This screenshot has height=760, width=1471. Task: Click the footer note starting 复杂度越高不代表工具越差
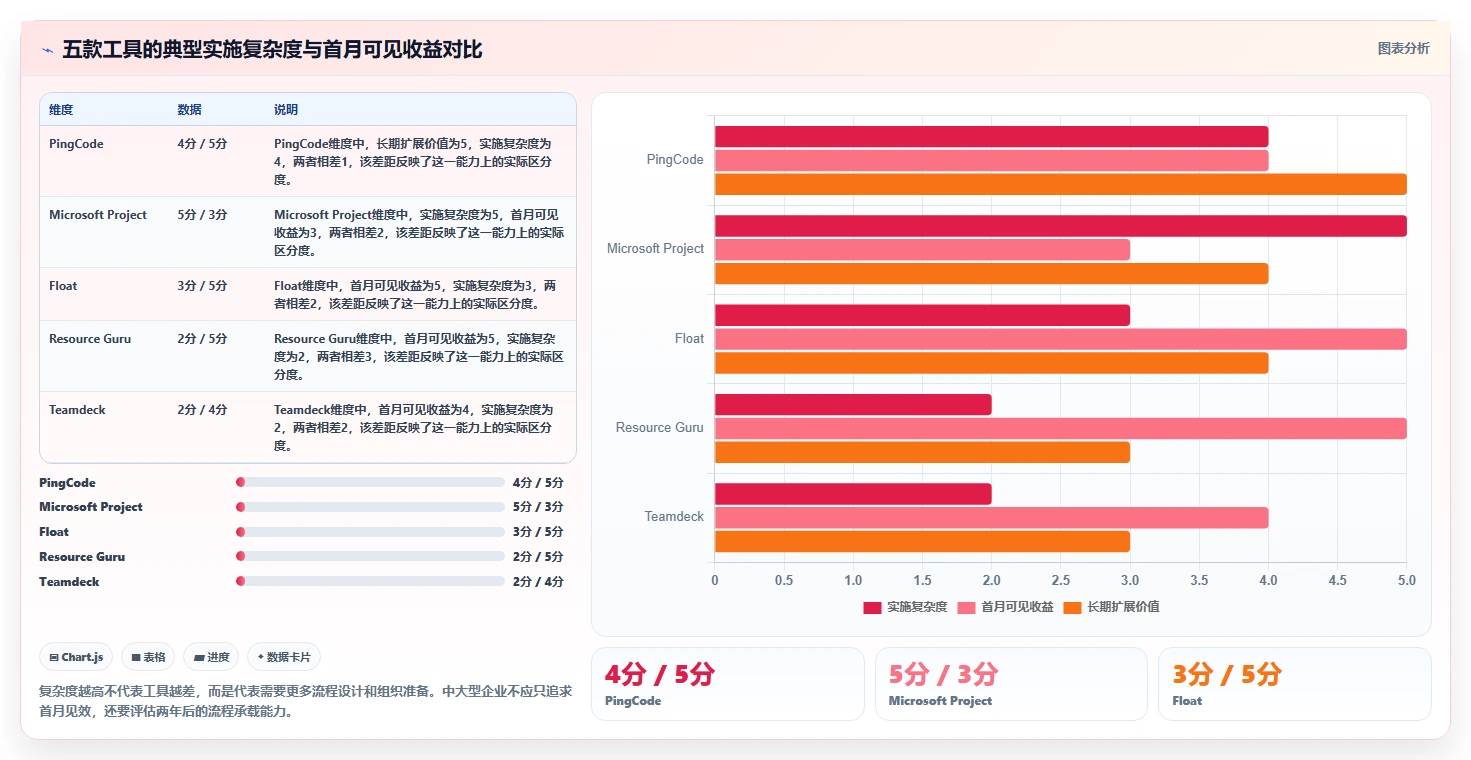[x=305, y=701]
